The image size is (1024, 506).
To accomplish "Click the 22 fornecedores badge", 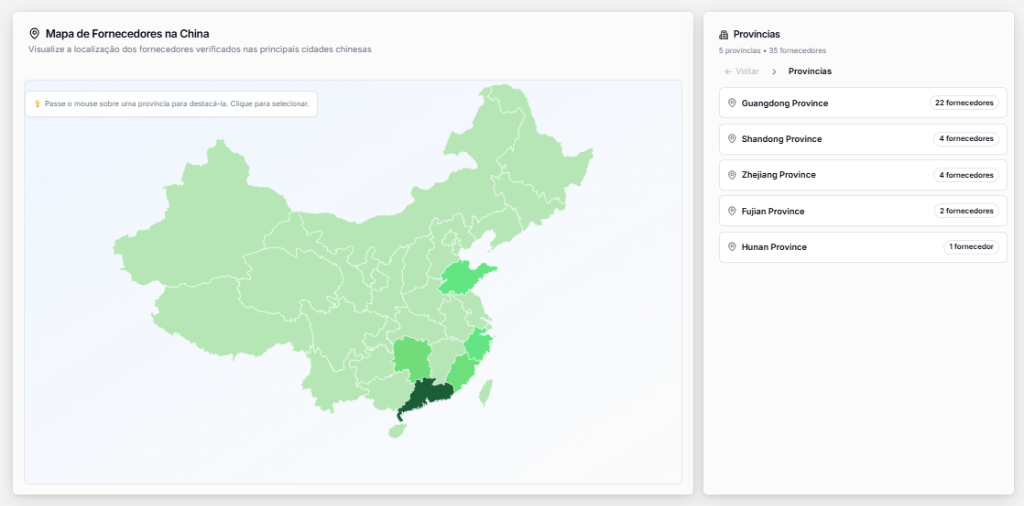I will tap(964, 103).
